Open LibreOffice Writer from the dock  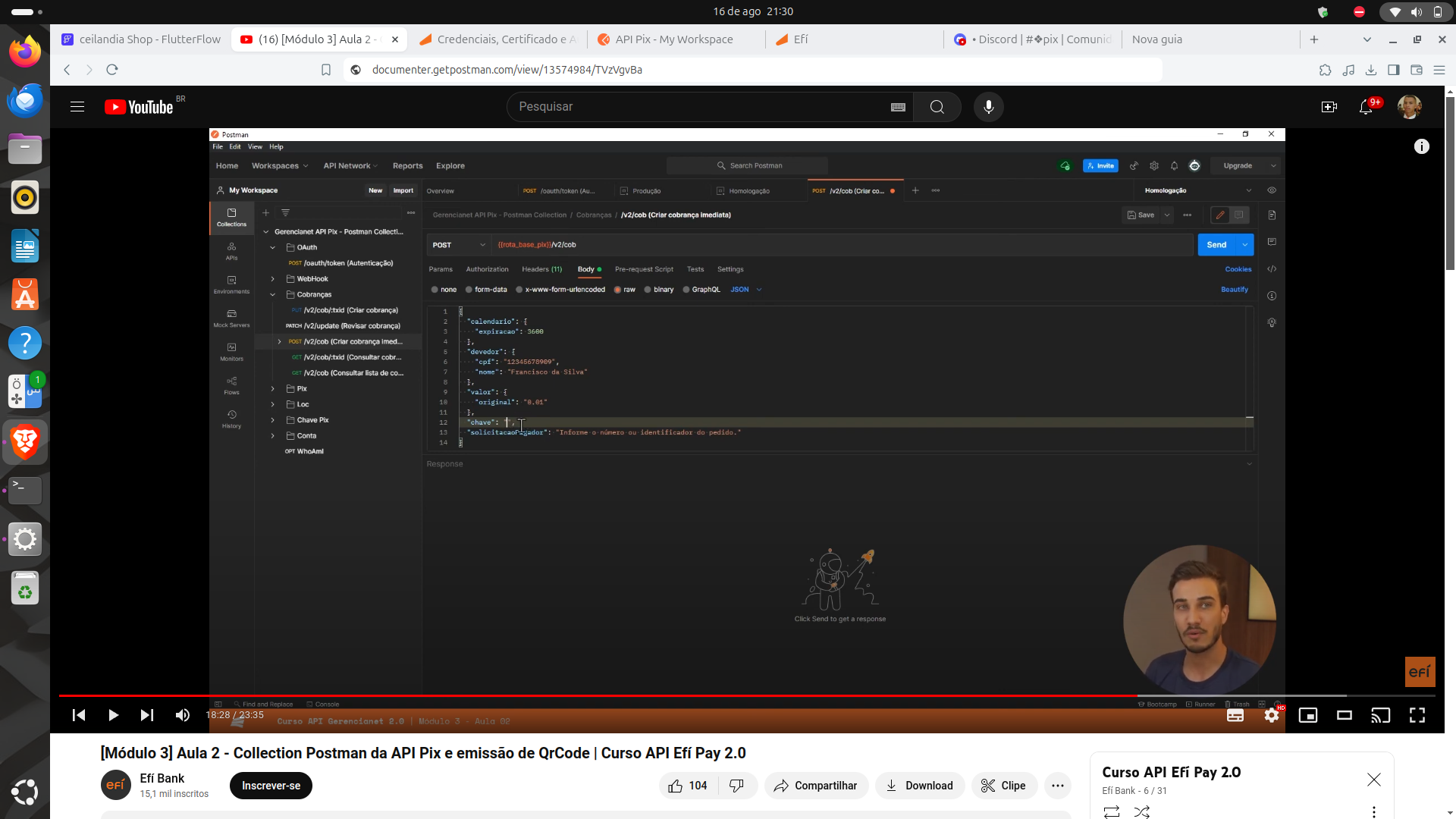point(25,246)
